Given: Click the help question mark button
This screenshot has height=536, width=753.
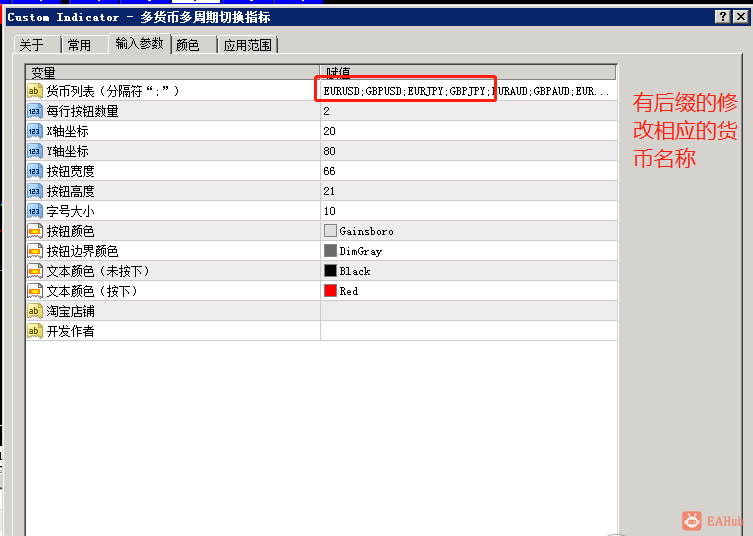Looking at the screenshot, I should (722, 17).
